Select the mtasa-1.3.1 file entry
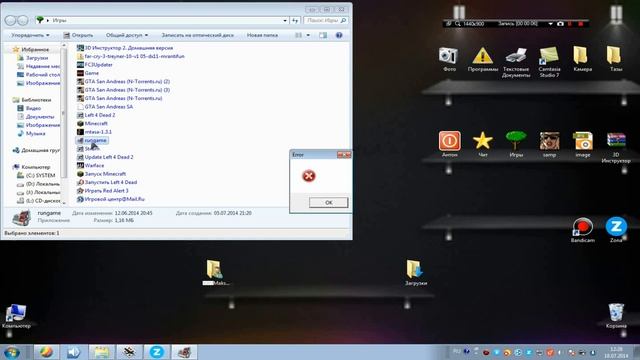 [x=94, y=132]
